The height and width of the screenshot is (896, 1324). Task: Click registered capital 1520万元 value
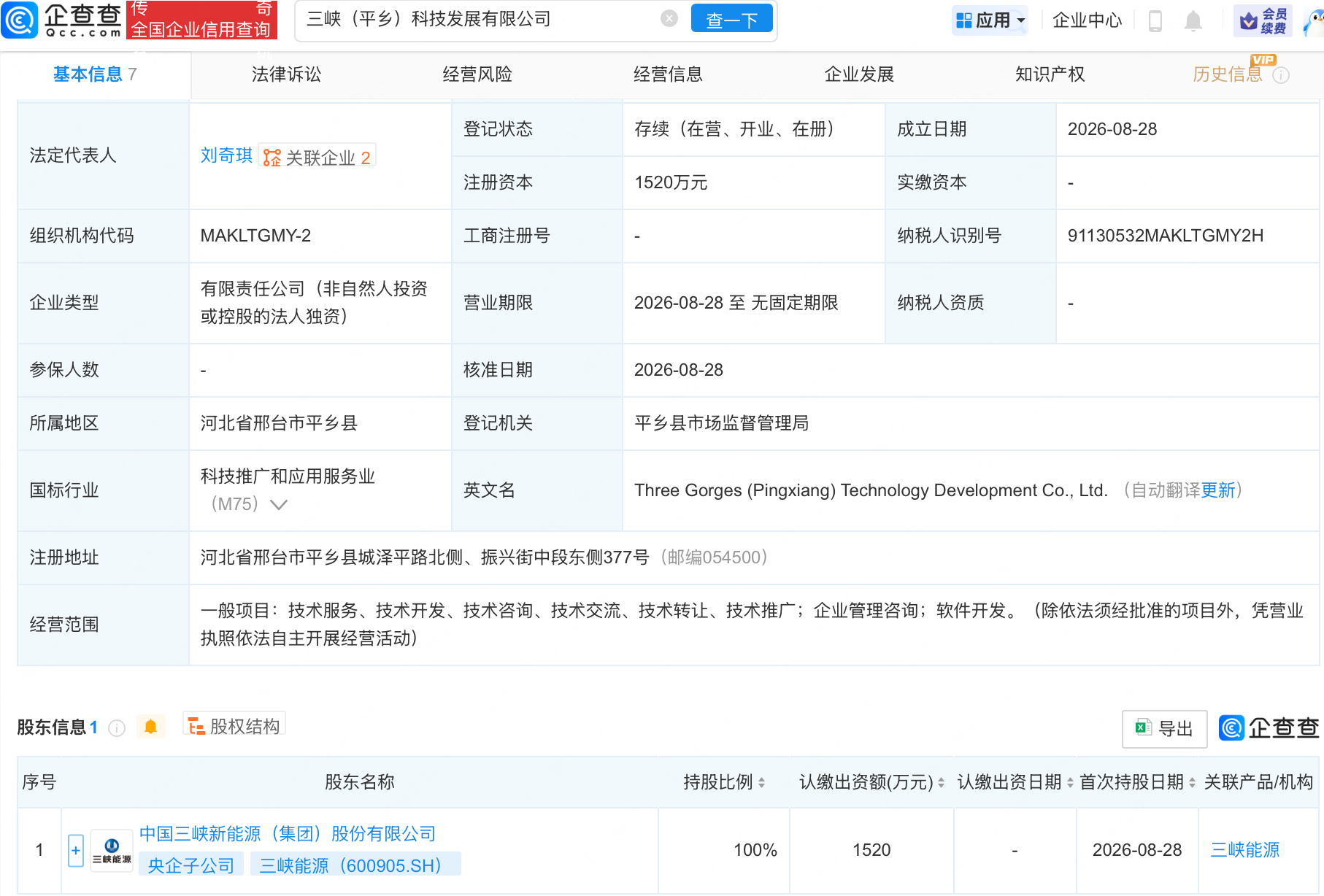click(671, 182)
